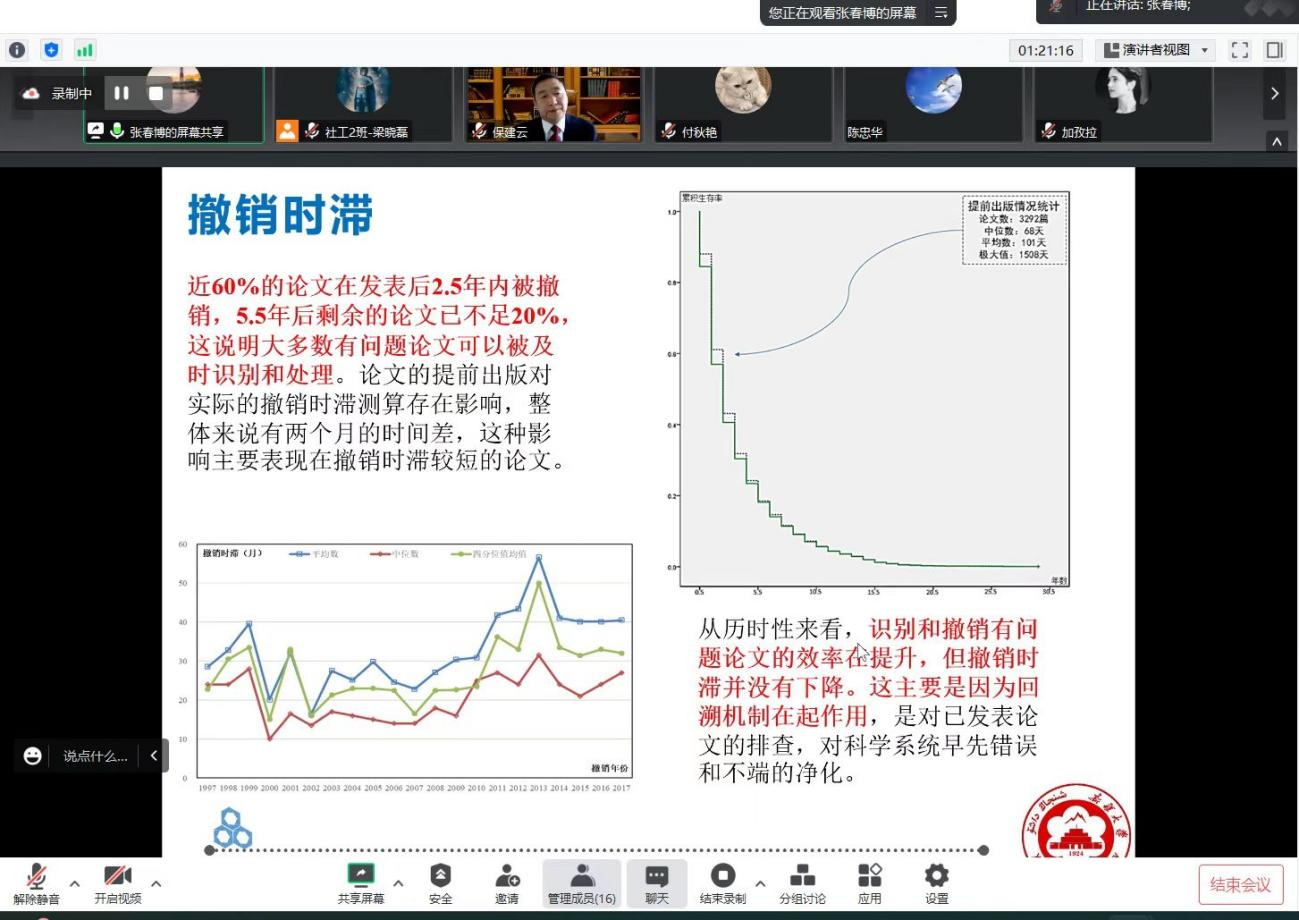This screenshot has width=1299, height=920.
Task: Click the meeting timer 01:21:16
Action: coord(1046,50)
